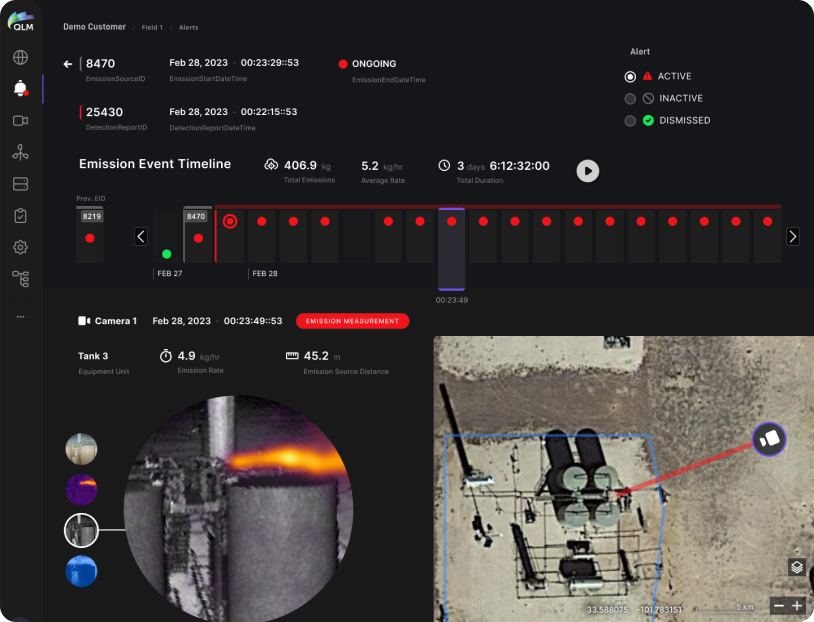814x622 pixels.
Task: Filter by DISMISSED alerts
Action: click(630, 120)
